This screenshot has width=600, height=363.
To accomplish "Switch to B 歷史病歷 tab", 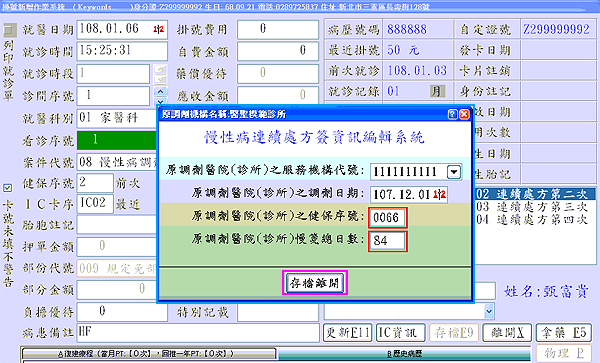I will point(404,354).
